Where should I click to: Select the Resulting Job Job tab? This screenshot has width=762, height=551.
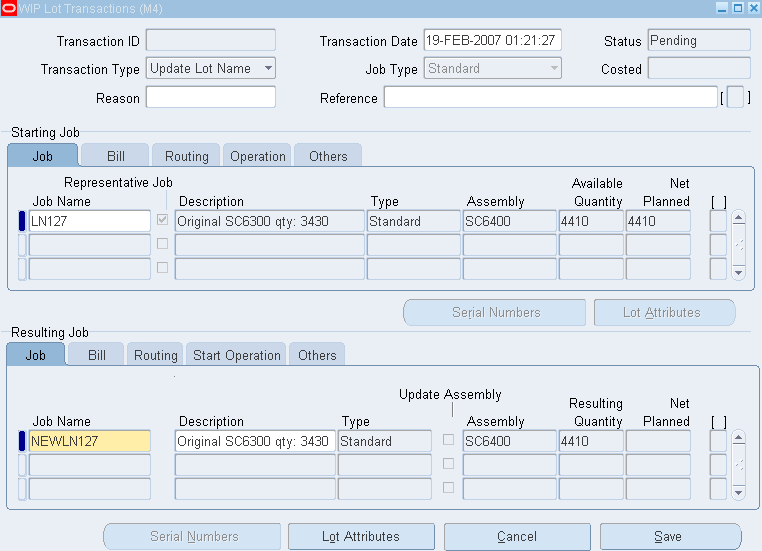pyautogui.click(x=35, y=355)
